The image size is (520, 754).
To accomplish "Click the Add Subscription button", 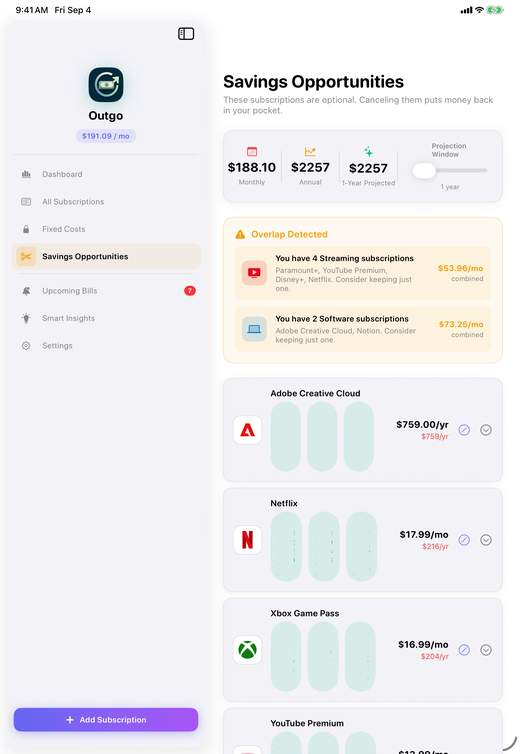I will tap(106, 719).
